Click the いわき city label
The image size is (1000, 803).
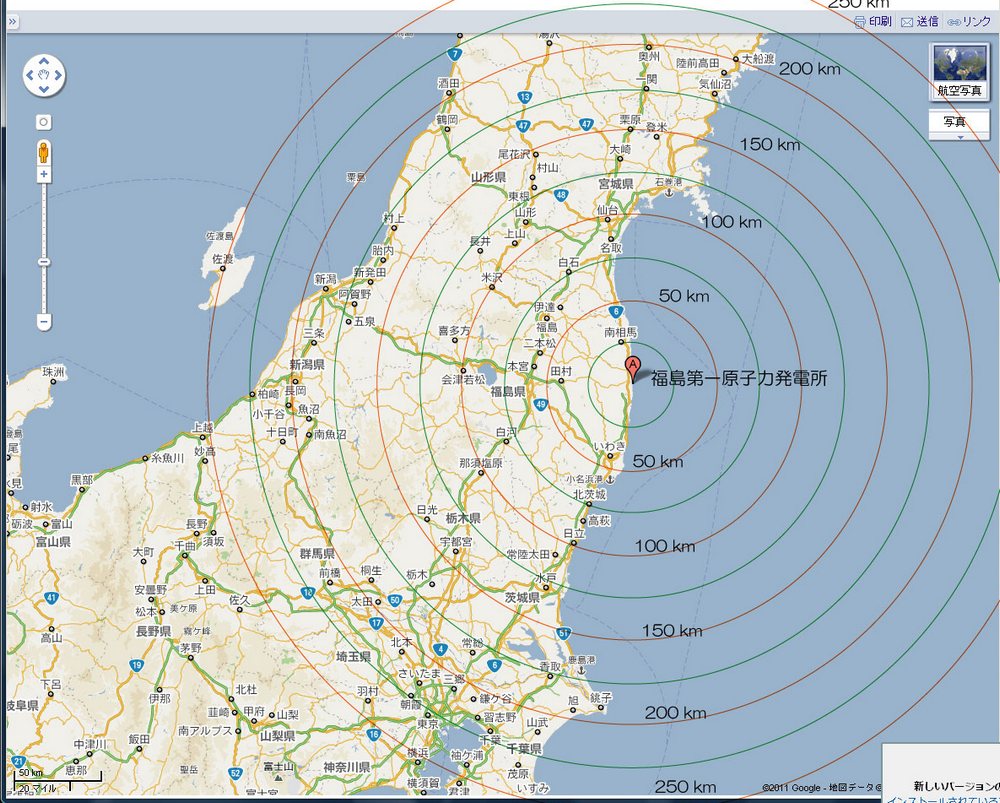coord(610,446)
